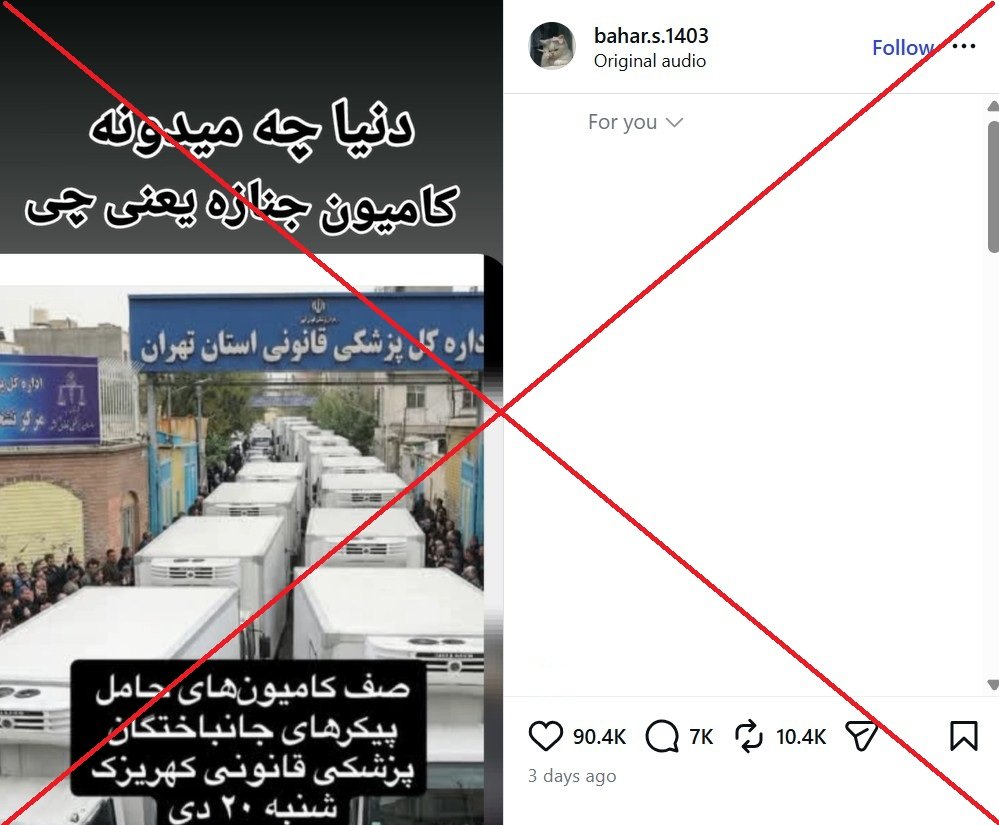
Task: Open the bahar.s.1403 username link
Action: (650, 36)
